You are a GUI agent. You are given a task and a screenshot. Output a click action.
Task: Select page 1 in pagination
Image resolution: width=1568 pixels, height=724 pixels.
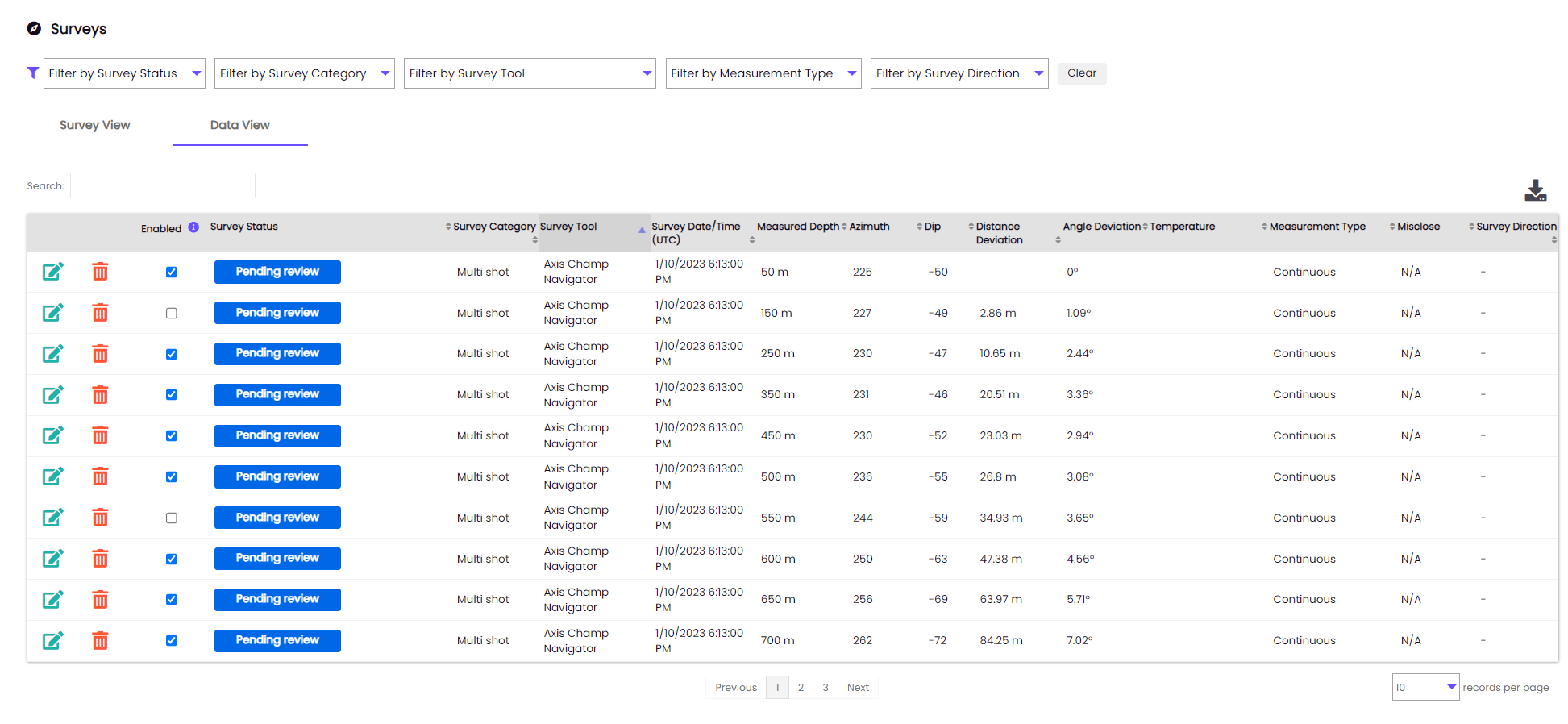[x=777, y=687]
